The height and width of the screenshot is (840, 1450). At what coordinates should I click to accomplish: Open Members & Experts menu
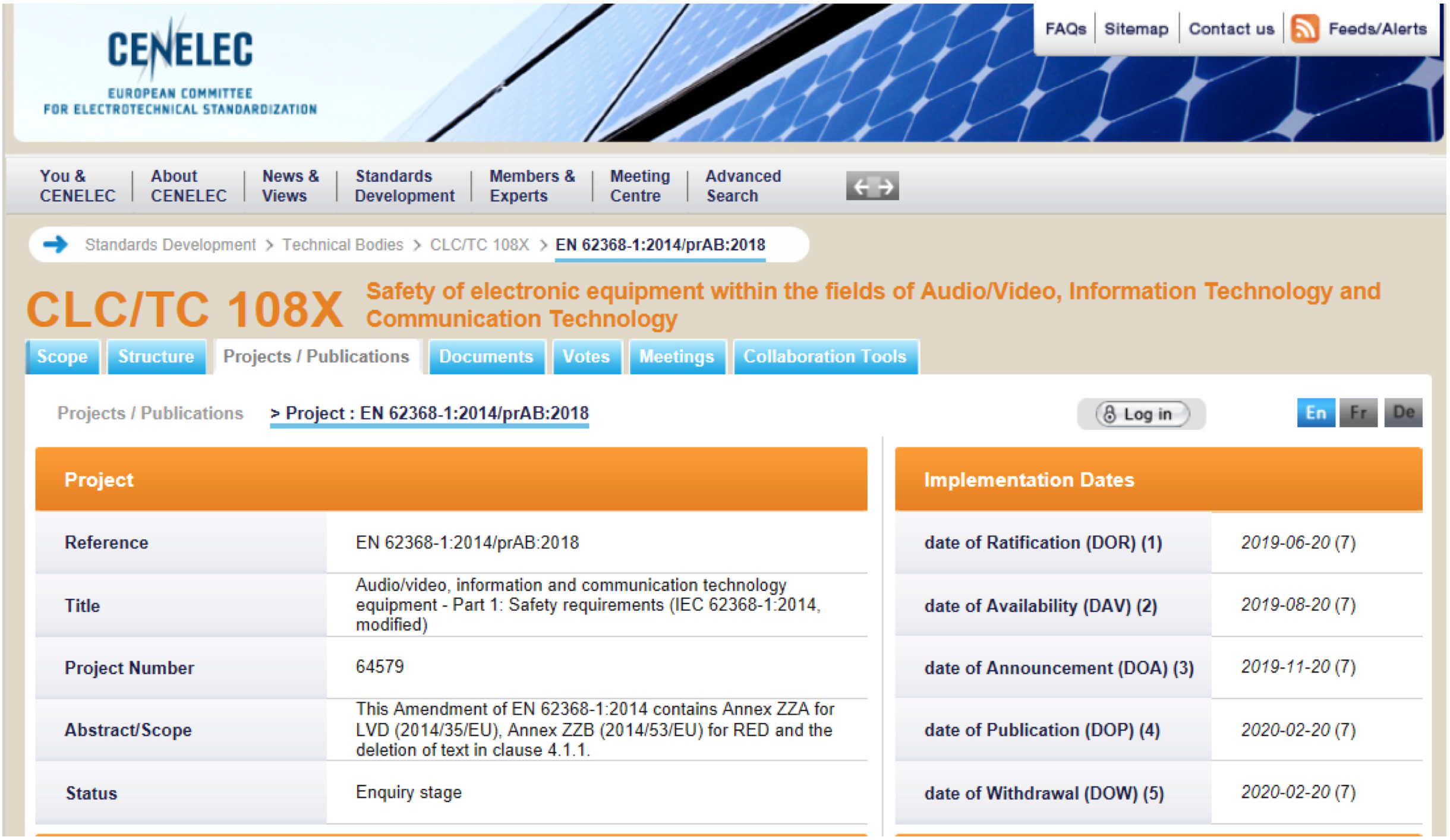point(532,186)
